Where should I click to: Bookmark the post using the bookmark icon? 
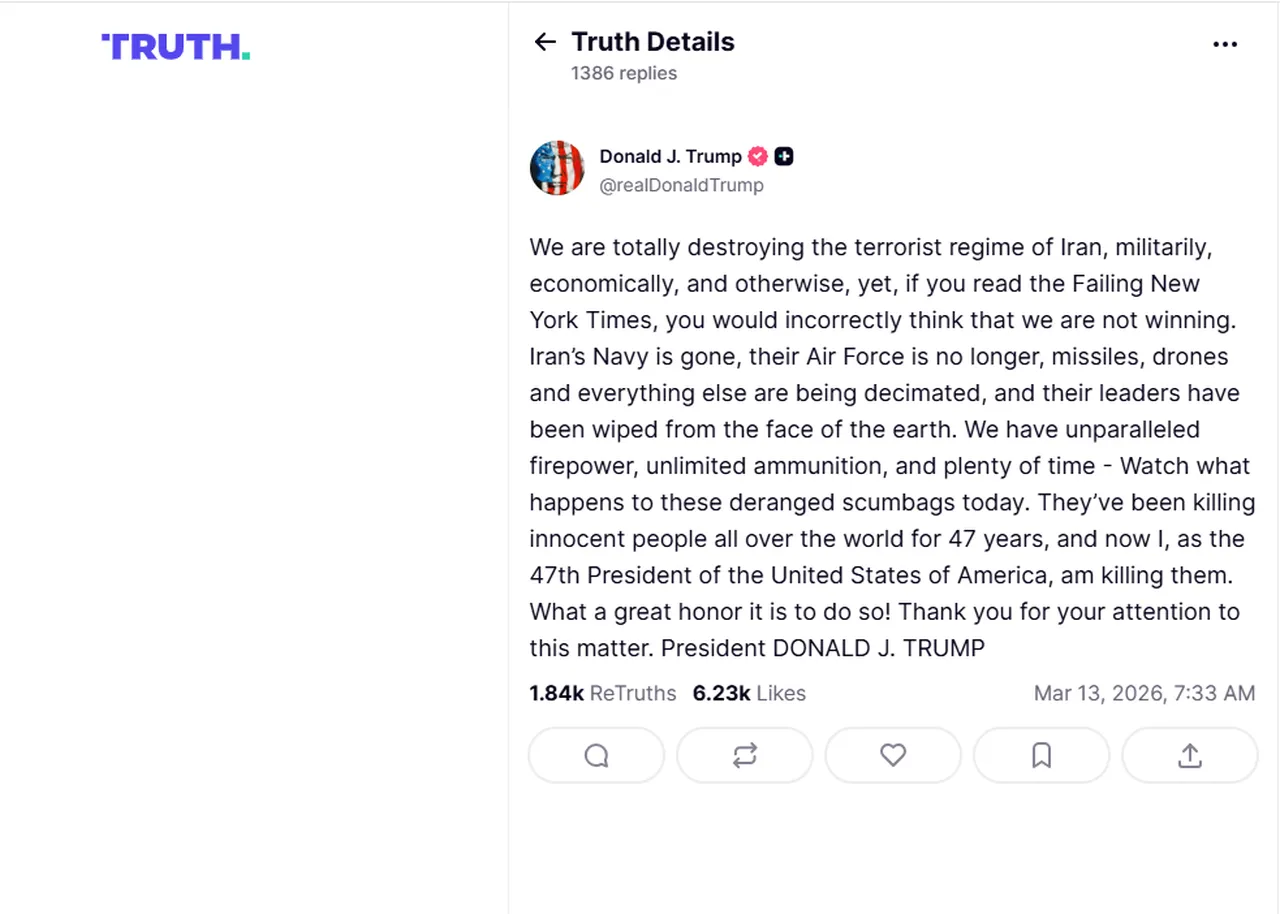coord(1041,755)
